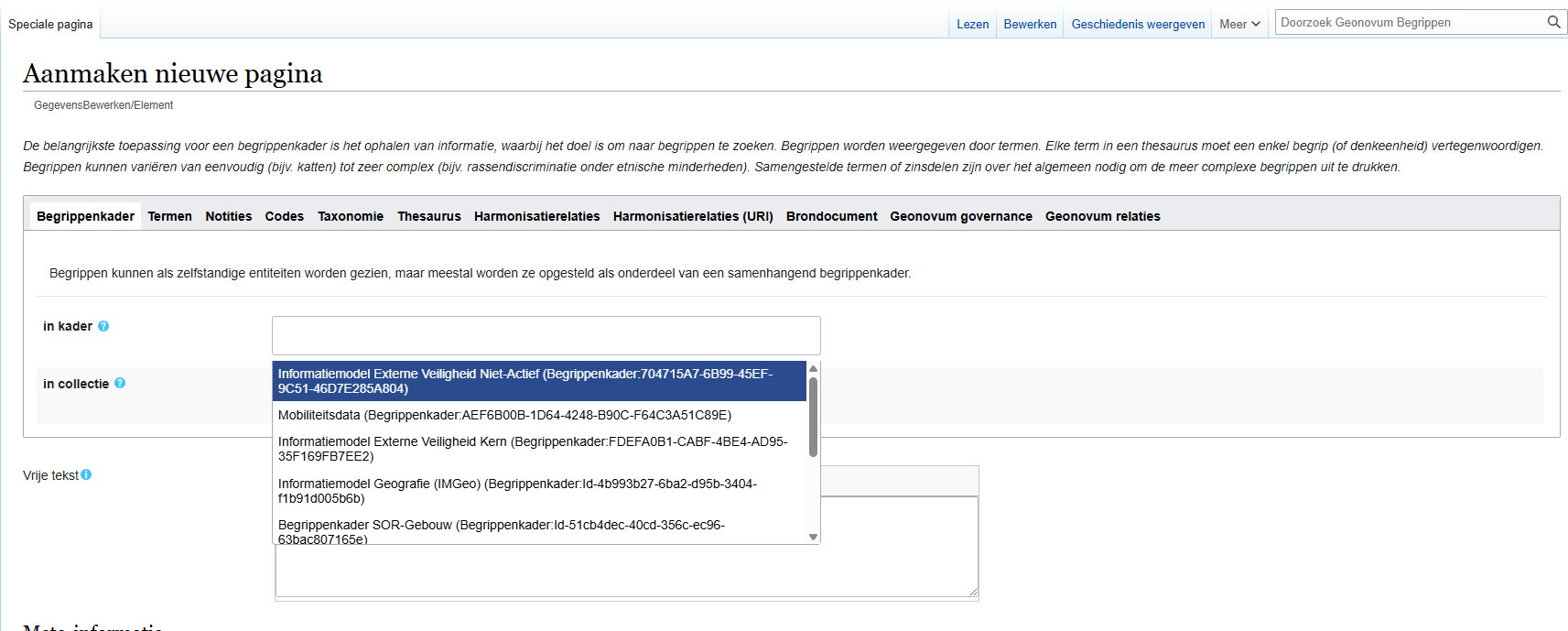Open the Brondocument tab
The height and width of the screenshot is (631, 1568).
click(831, 216)
